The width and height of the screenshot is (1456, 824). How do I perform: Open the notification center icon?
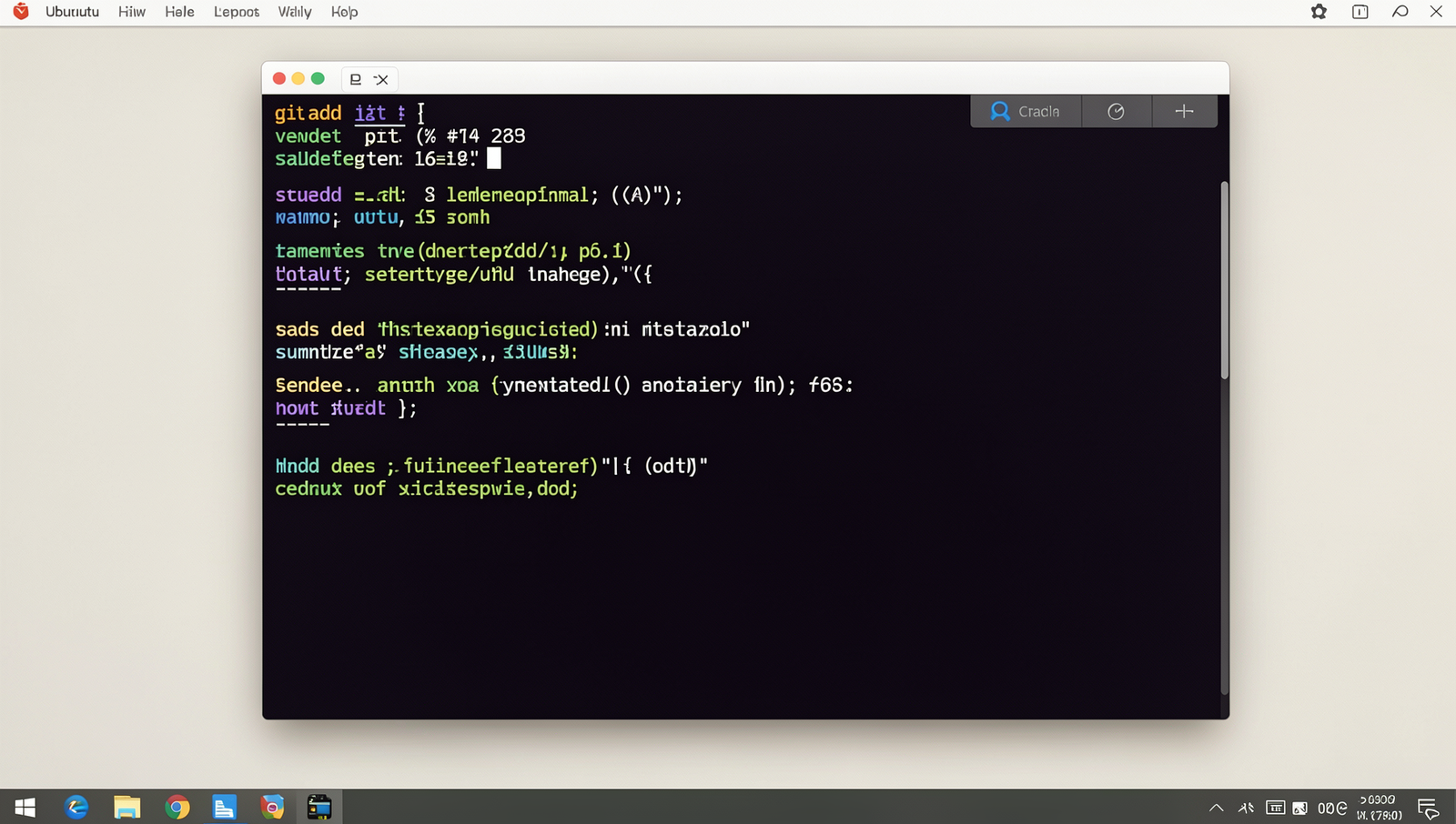pyautogui.click(x=1428, y=808)
